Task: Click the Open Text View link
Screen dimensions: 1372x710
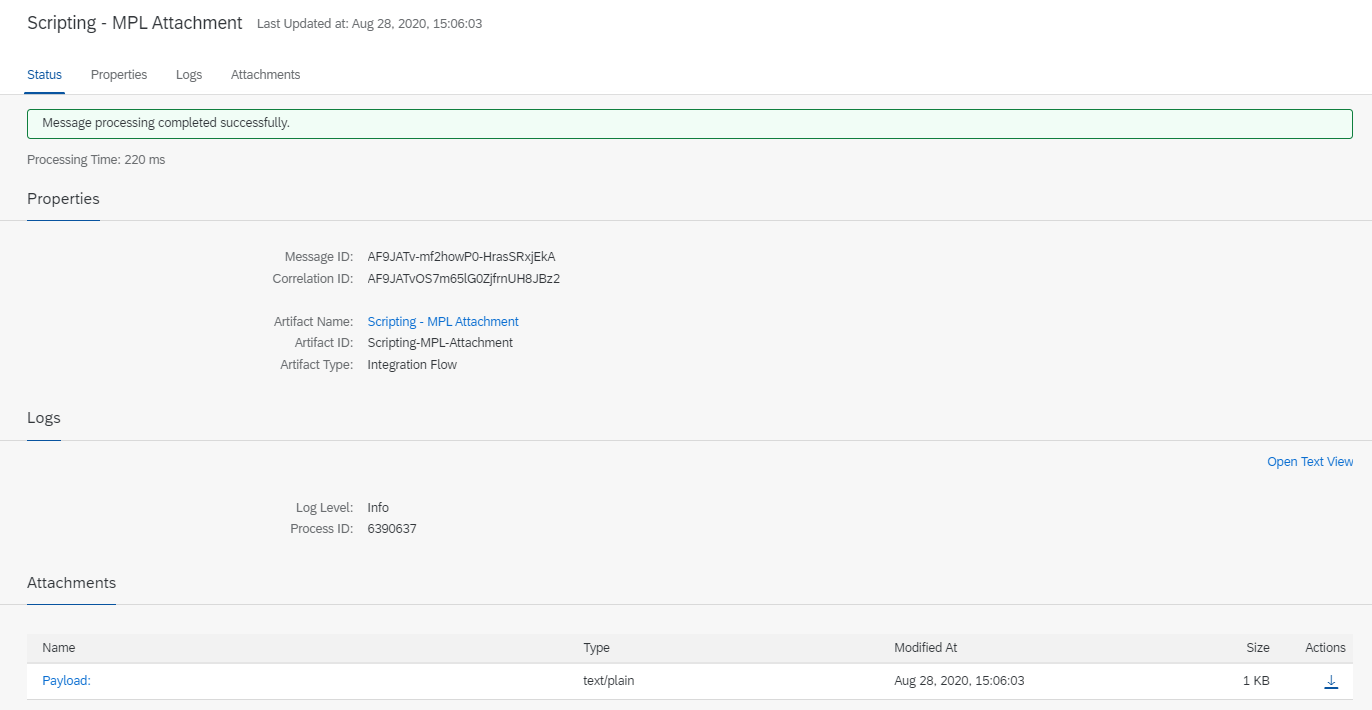Action: (x=1310, y=462)
